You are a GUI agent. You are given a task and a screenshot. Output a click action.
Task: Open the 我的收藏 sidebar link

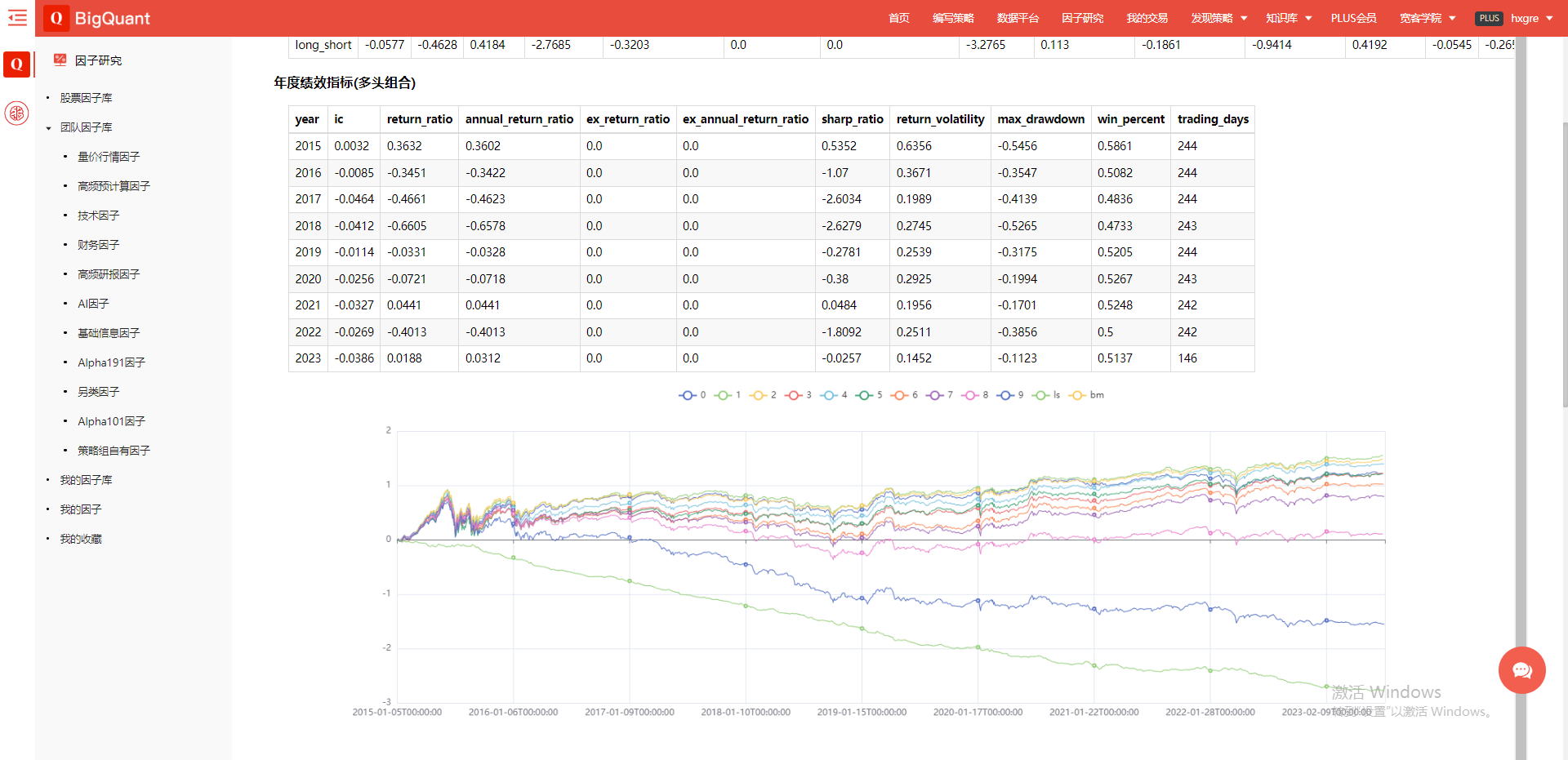tap(81, 539)
